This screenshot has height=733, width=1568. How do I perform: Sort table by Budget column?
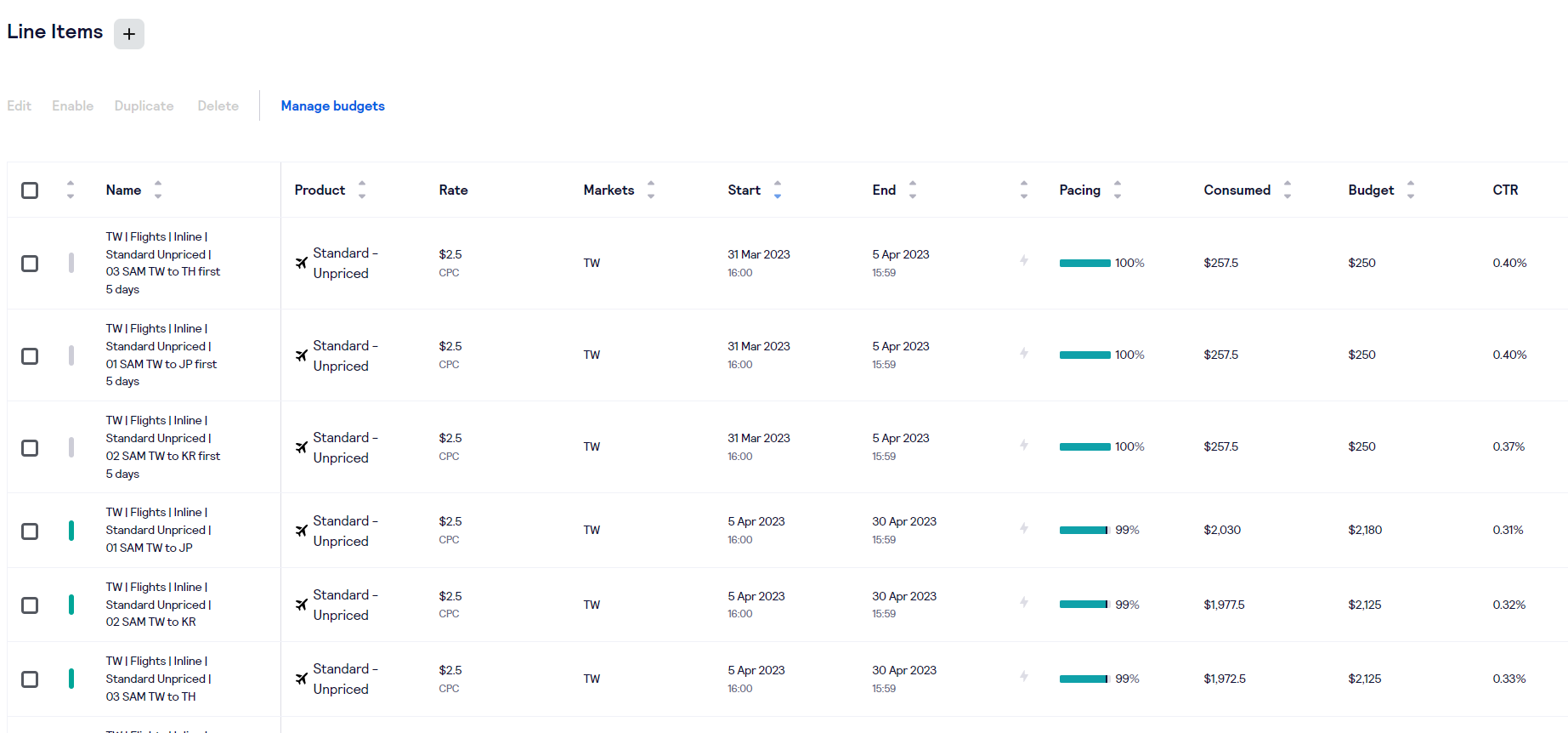[1411, 190]
